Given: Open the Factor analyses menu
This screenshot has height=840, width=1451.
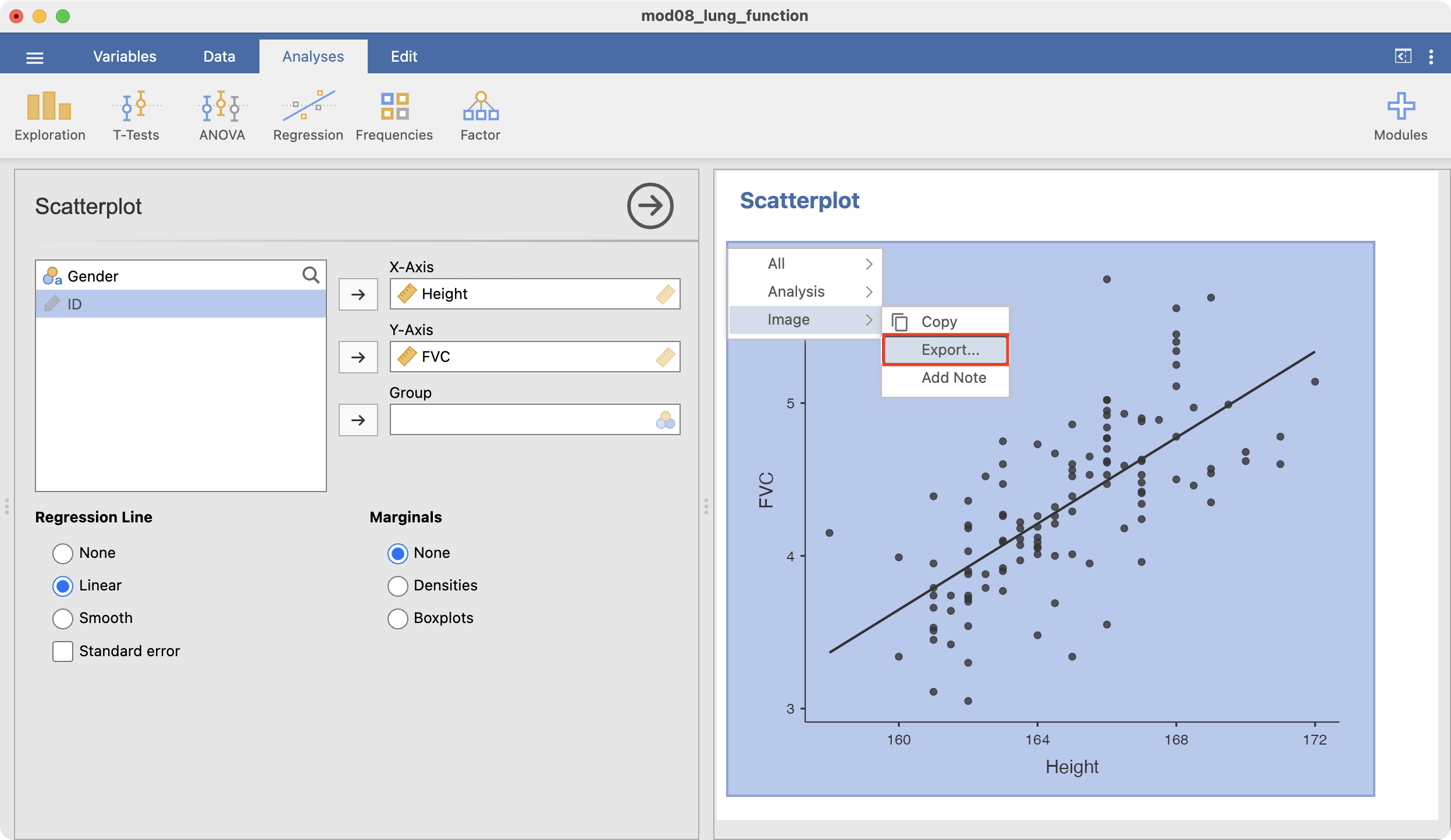Looking at the screenshot, I should coord(480,116).
